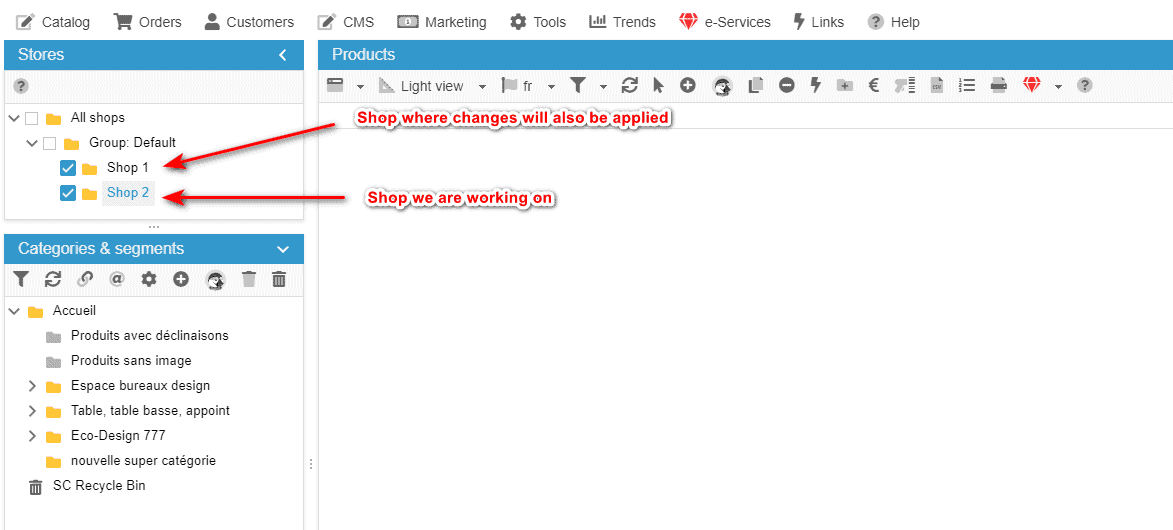
Task: Select the nouvelle super catégorie category
Action: pyautogui.click(x=143, y=460)
